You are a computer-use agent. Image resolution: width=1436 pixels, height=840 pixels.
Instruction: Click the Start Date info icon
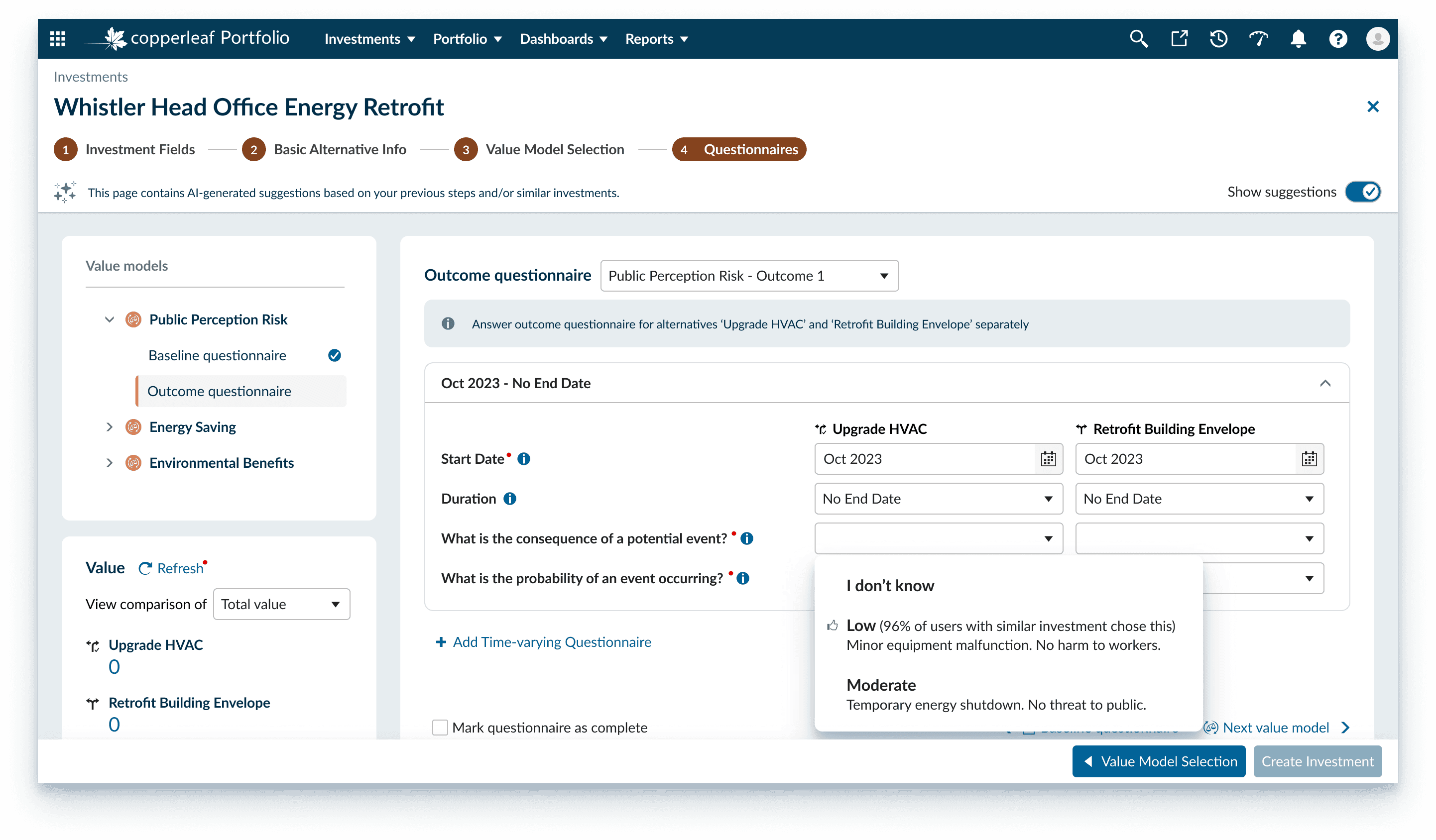(524, 459)
